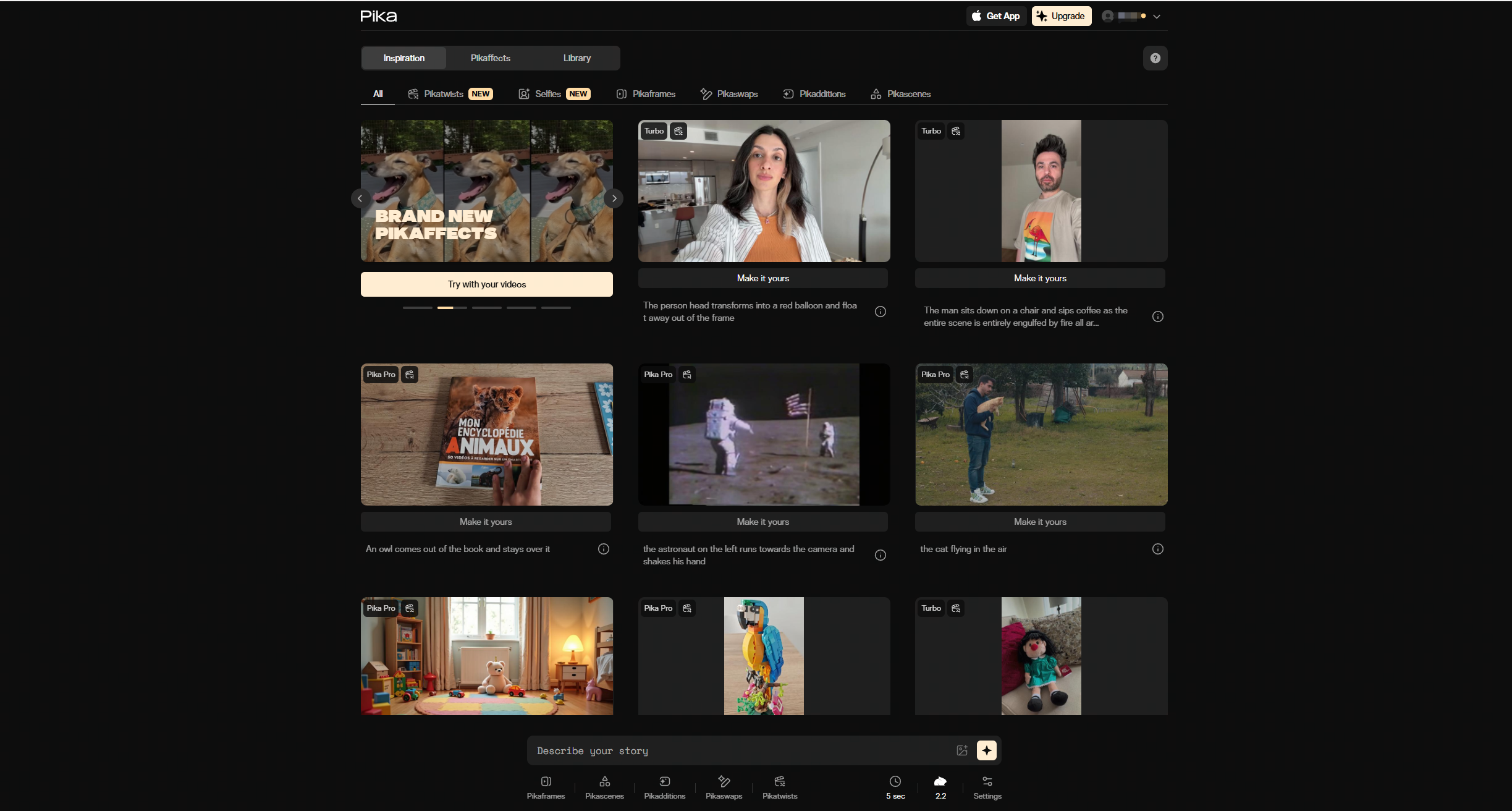This screenshot has width=1512, height=811.
Task: Open Settings sliders icon in bottom bar
Action: click(x=987, y=787)
